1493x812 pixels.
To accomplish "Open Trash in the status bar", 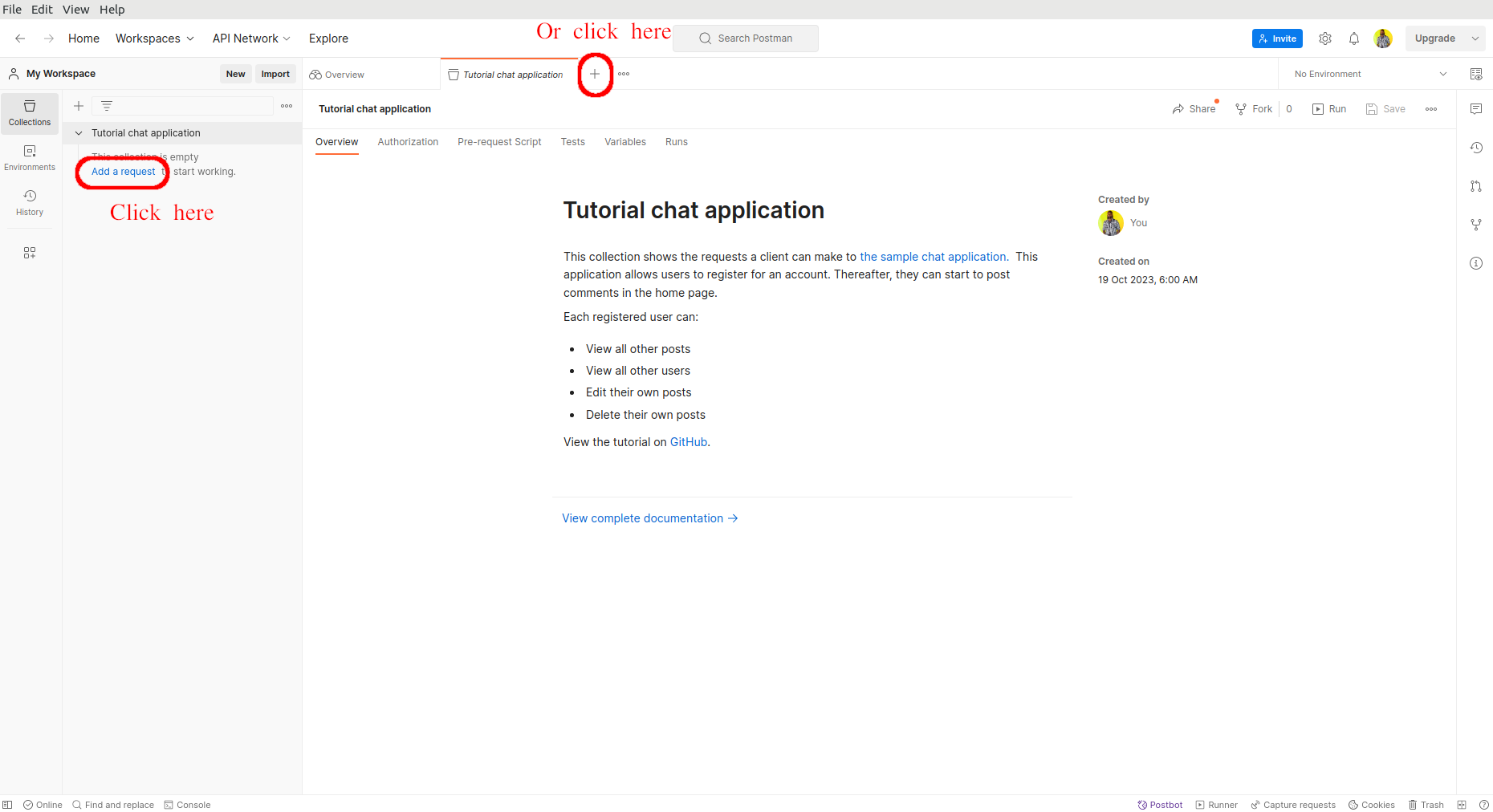I will click(x=1426, y=805).
